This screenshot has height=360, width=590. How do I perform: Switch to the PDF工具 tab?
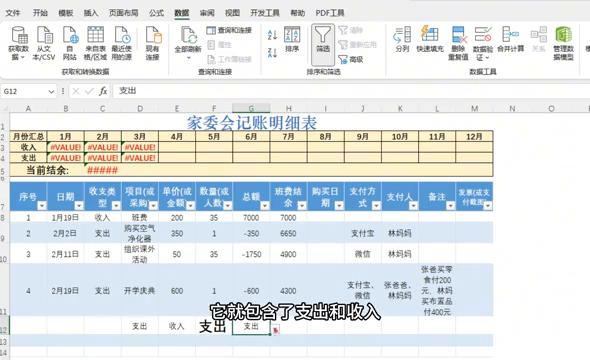tap(330, 13)
